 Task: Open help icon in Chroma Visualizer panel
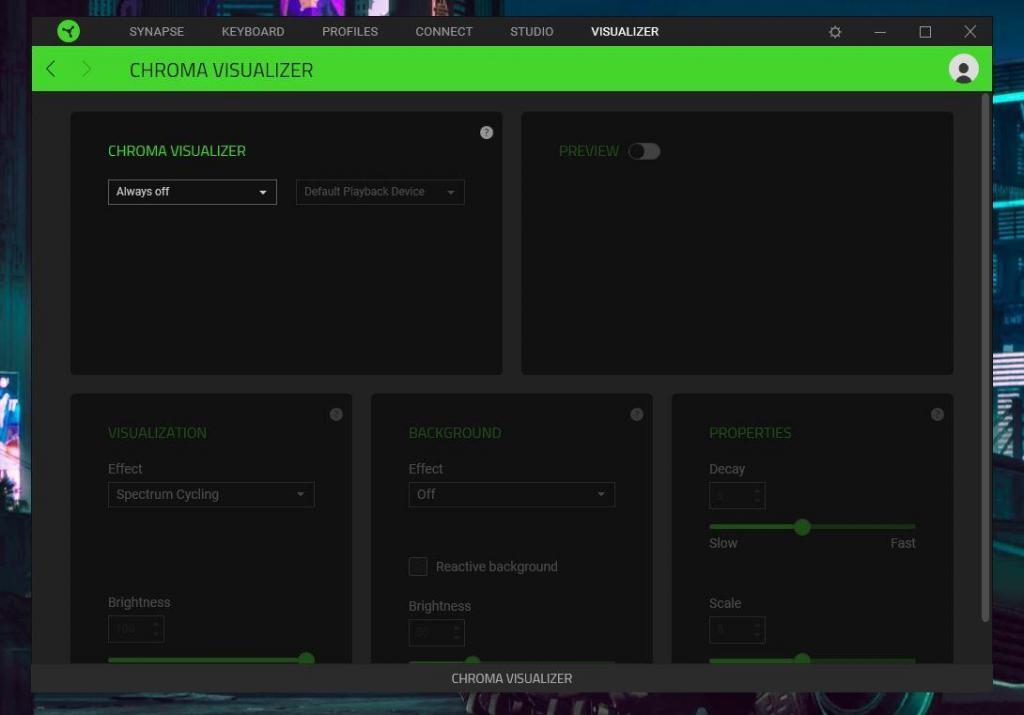coord(486,132)
